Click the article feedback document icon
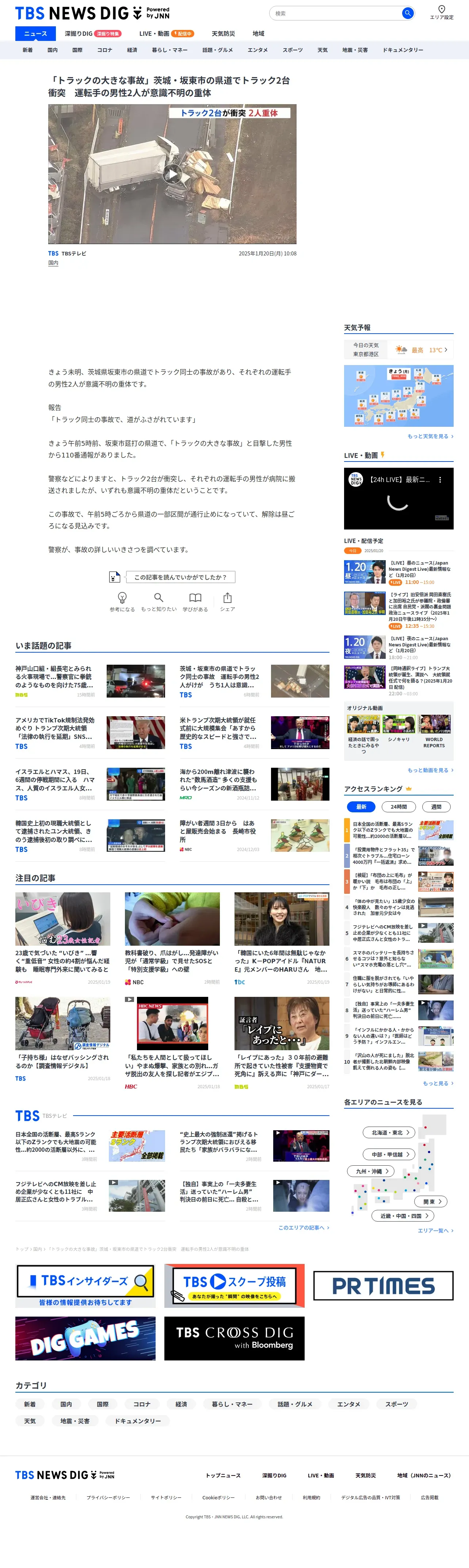The width and height of the screenshot is (469, 1568). (114, 576)
